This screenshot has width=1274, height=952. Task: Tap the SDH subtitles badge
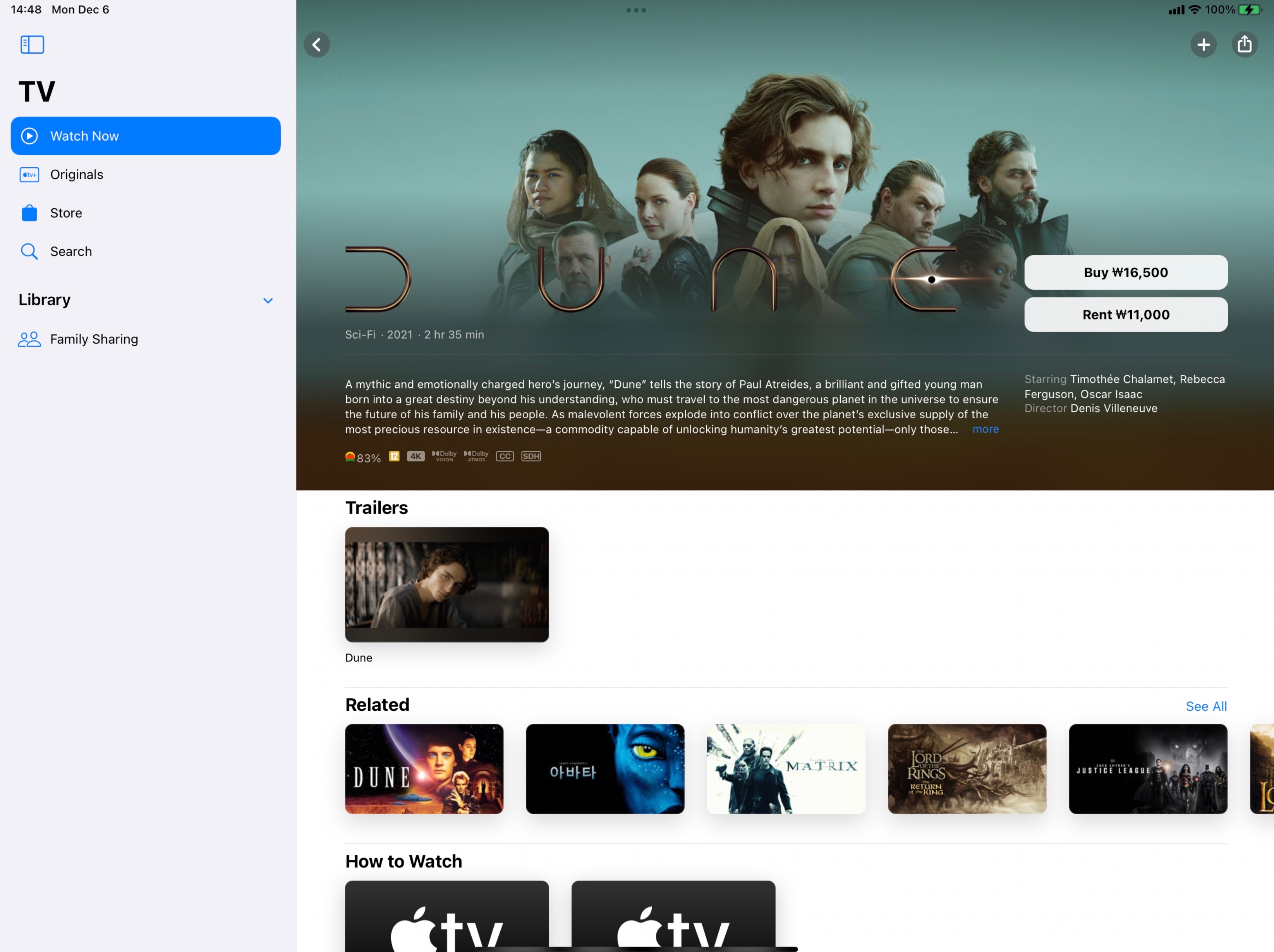pos(531,456)
